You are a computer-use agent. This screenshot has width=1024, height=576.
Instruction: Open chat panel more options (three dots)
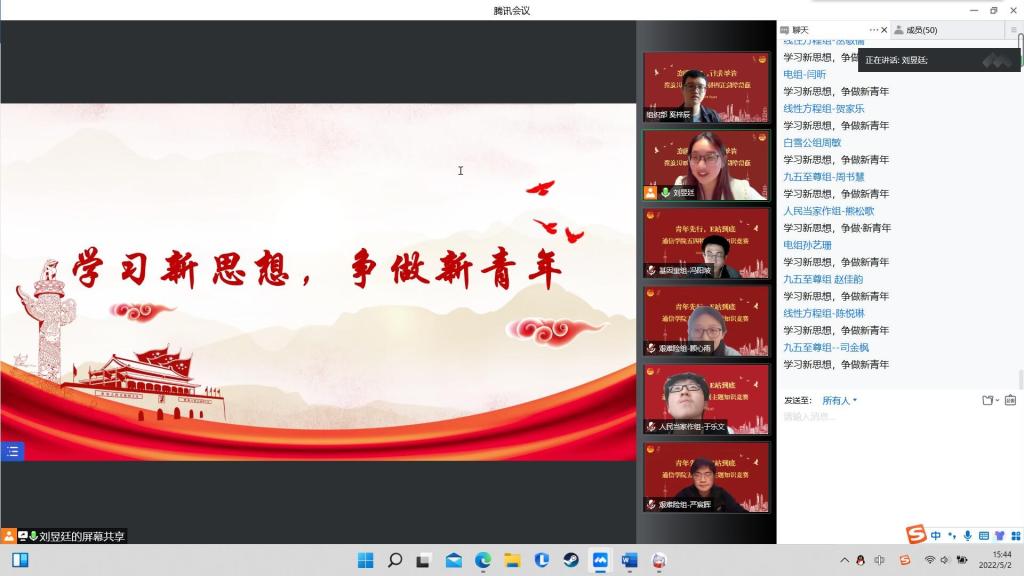coord(873,30)
